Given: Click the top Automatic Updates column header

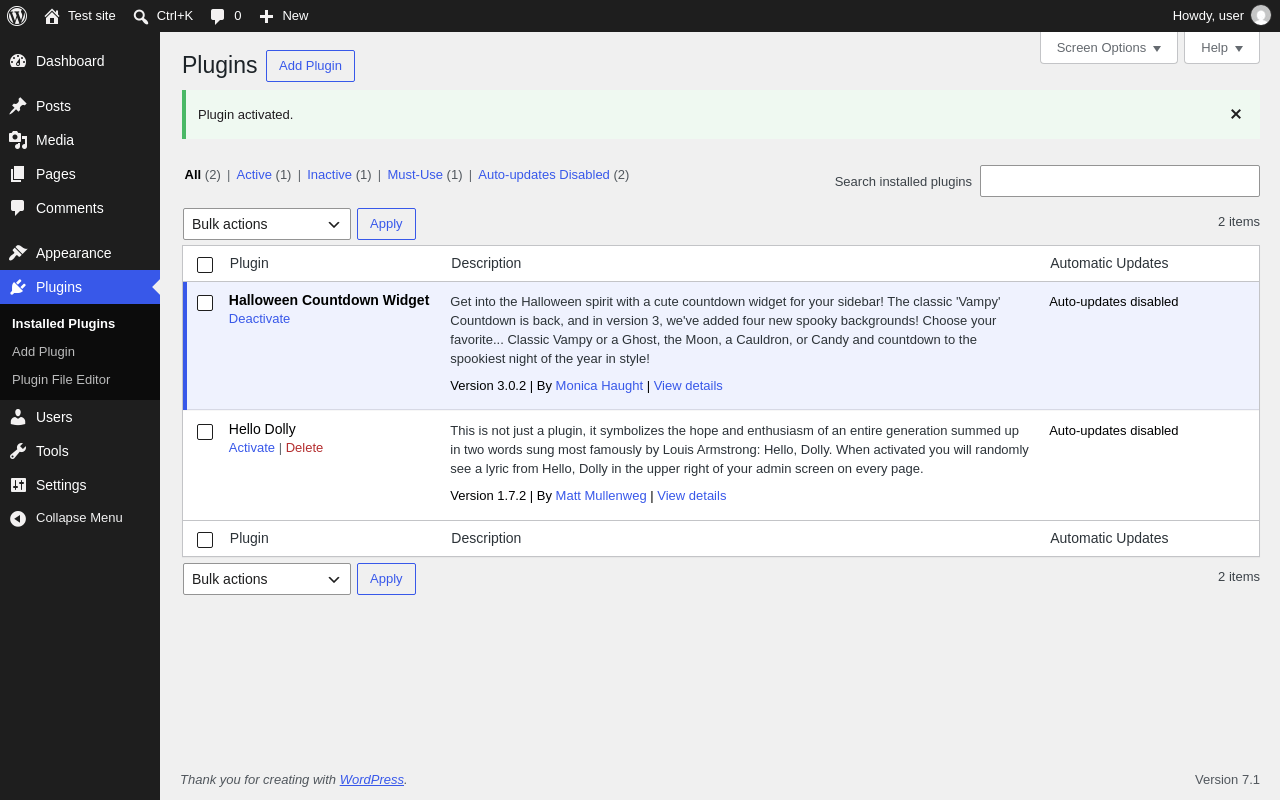Looking at the screenshot, I should click(1109, 263).
